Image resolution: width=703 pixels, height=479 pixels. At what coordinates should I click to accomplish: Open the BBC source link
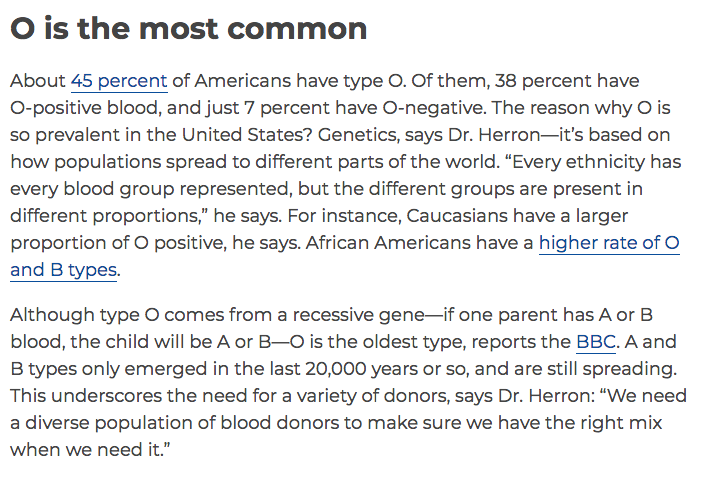point(596,342)
